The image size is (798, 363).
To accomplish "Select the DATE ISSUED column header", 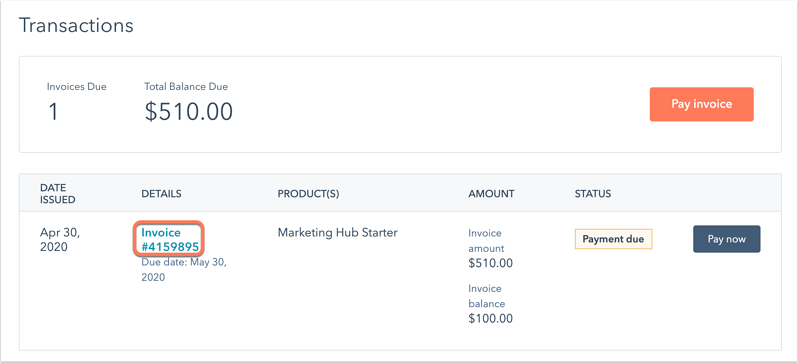I will (x=58, y=193).
